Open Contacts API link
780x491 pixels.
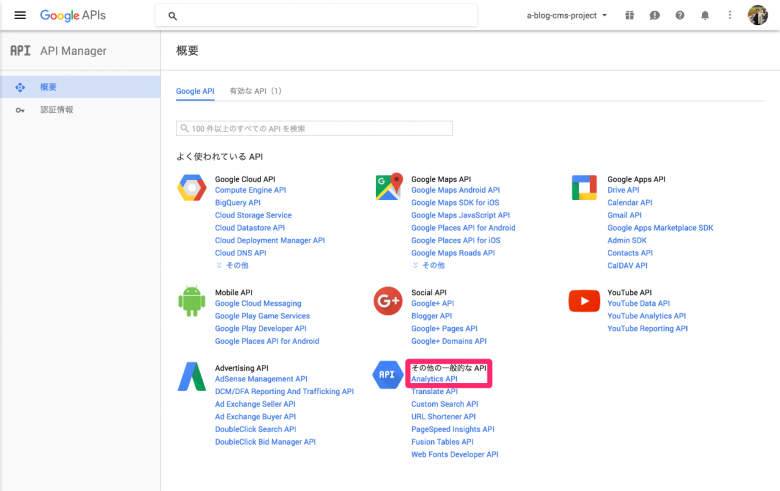coord(630,253)
